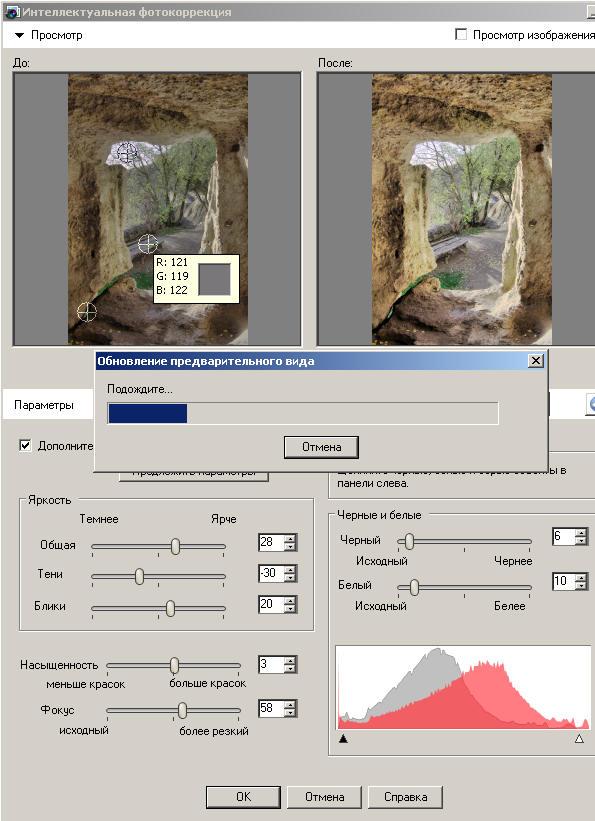The width and height of the screenshot is (595, 821).
Task: Enable the Просмотр изображения checkbox
Action: point(461,35)
